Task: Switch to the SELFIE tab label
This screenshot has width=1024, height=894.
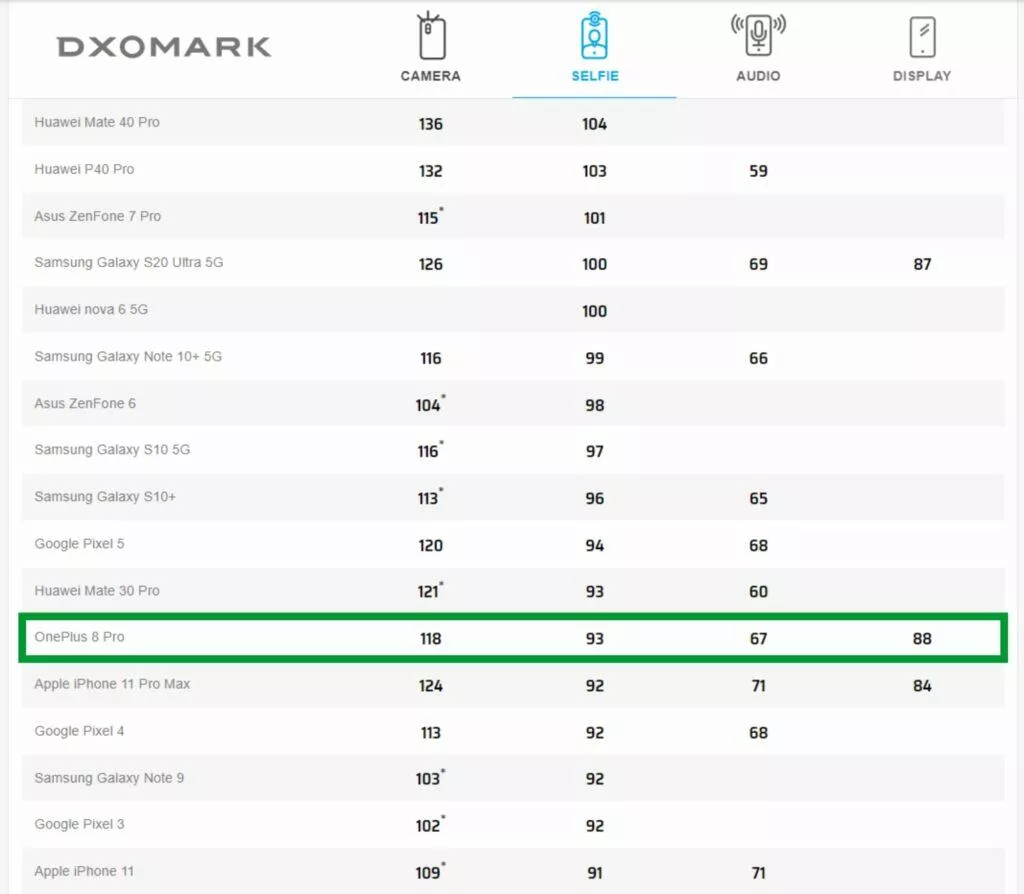Action: (595, 76)
